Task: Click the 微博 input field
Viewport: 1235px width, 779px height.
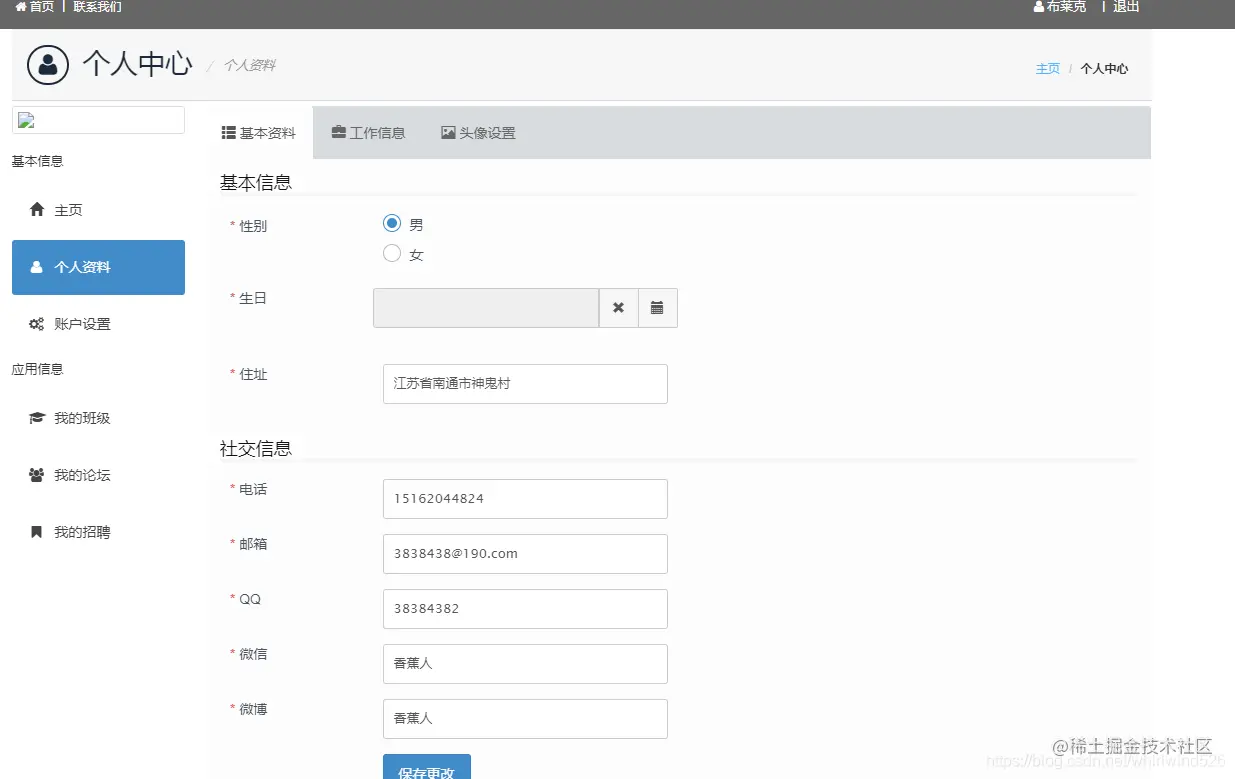Action: [525, 719]
